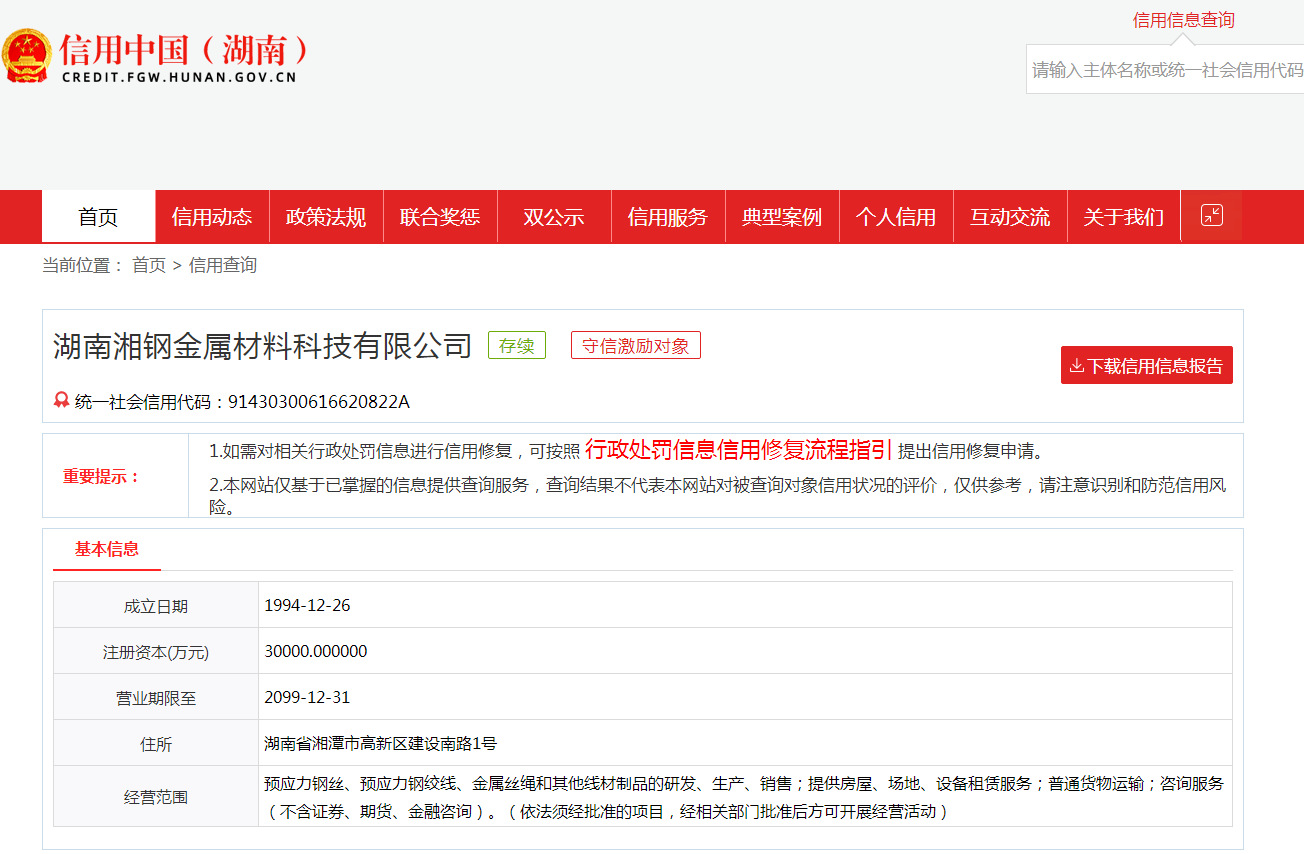Click the 住所 row label

[x=156, y=744]
